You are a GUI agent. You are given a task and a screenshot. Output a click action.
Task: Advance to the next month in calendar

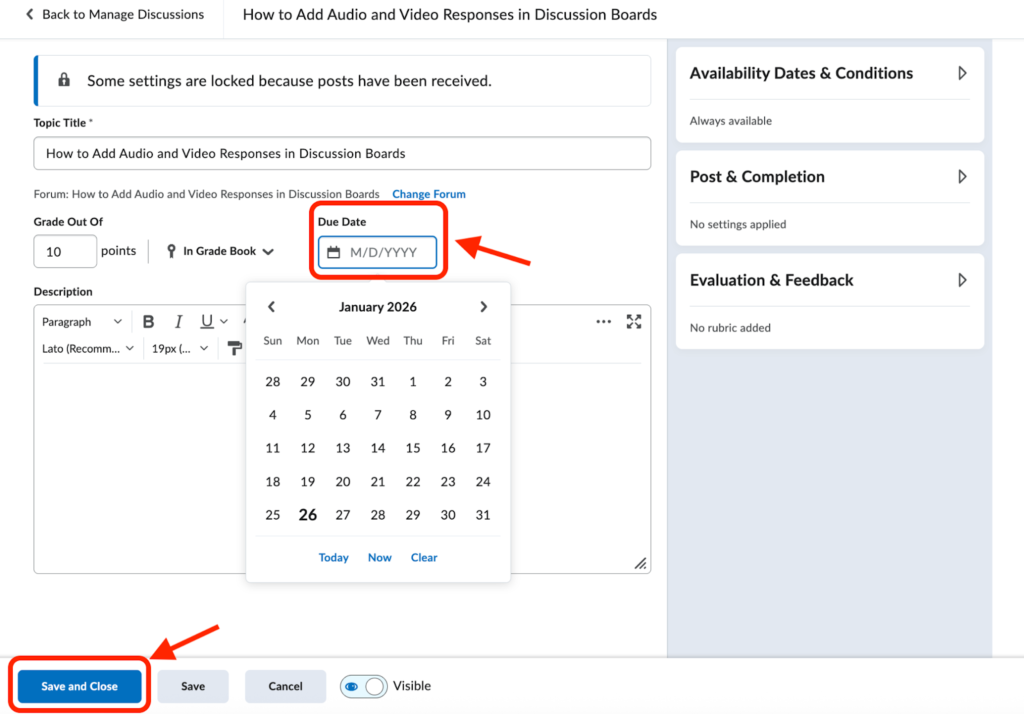click(484, 307)
